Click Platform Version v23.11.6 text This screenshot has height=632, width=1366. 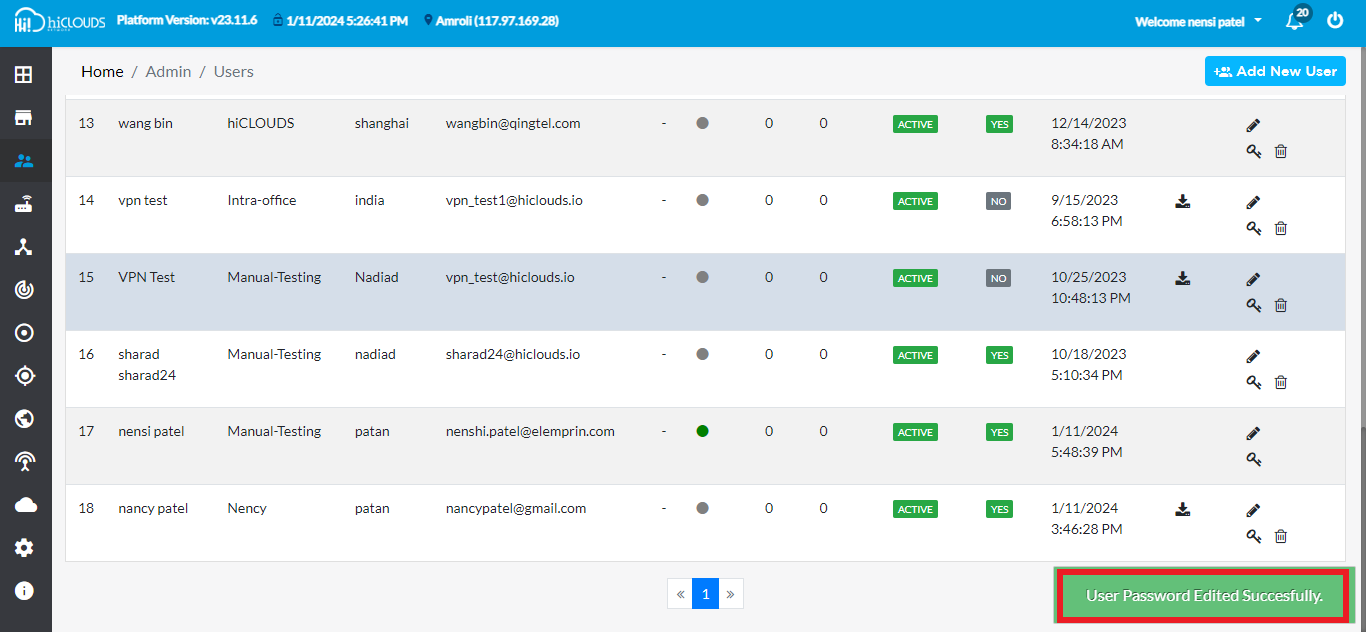pyautogui.click(x=186, y=20)
